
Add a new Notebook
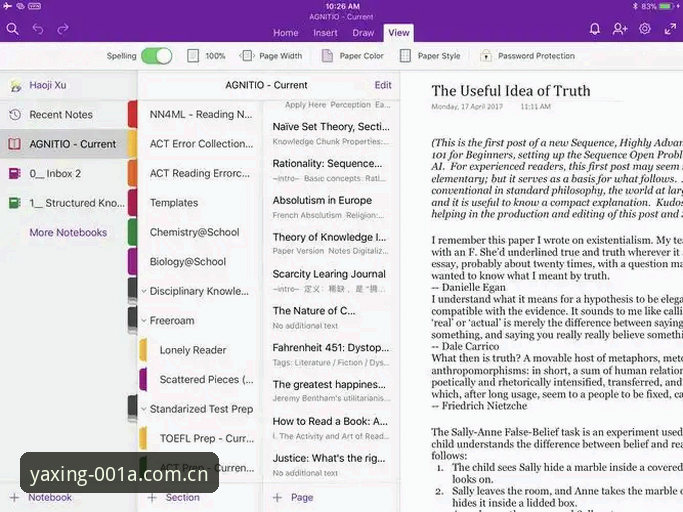click(41, 497)
